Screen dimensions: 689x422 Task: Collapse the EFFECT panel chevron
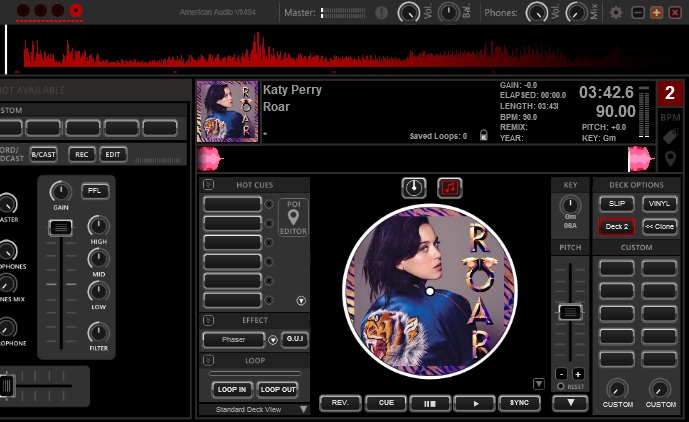coord(209,320)
